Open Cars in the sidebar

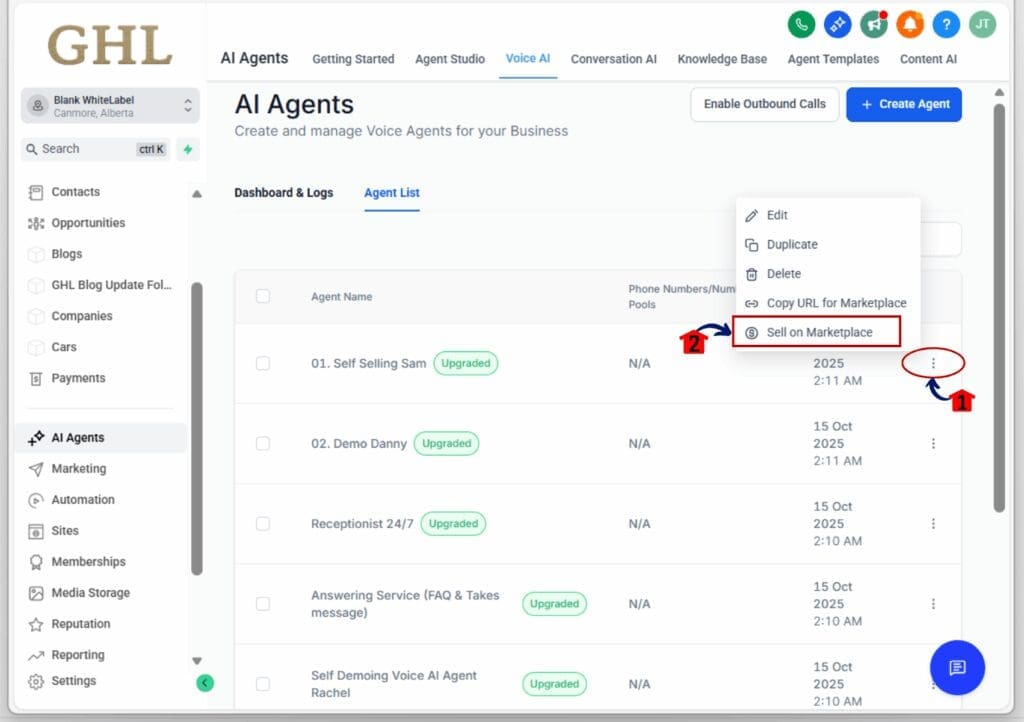point(64,347)
